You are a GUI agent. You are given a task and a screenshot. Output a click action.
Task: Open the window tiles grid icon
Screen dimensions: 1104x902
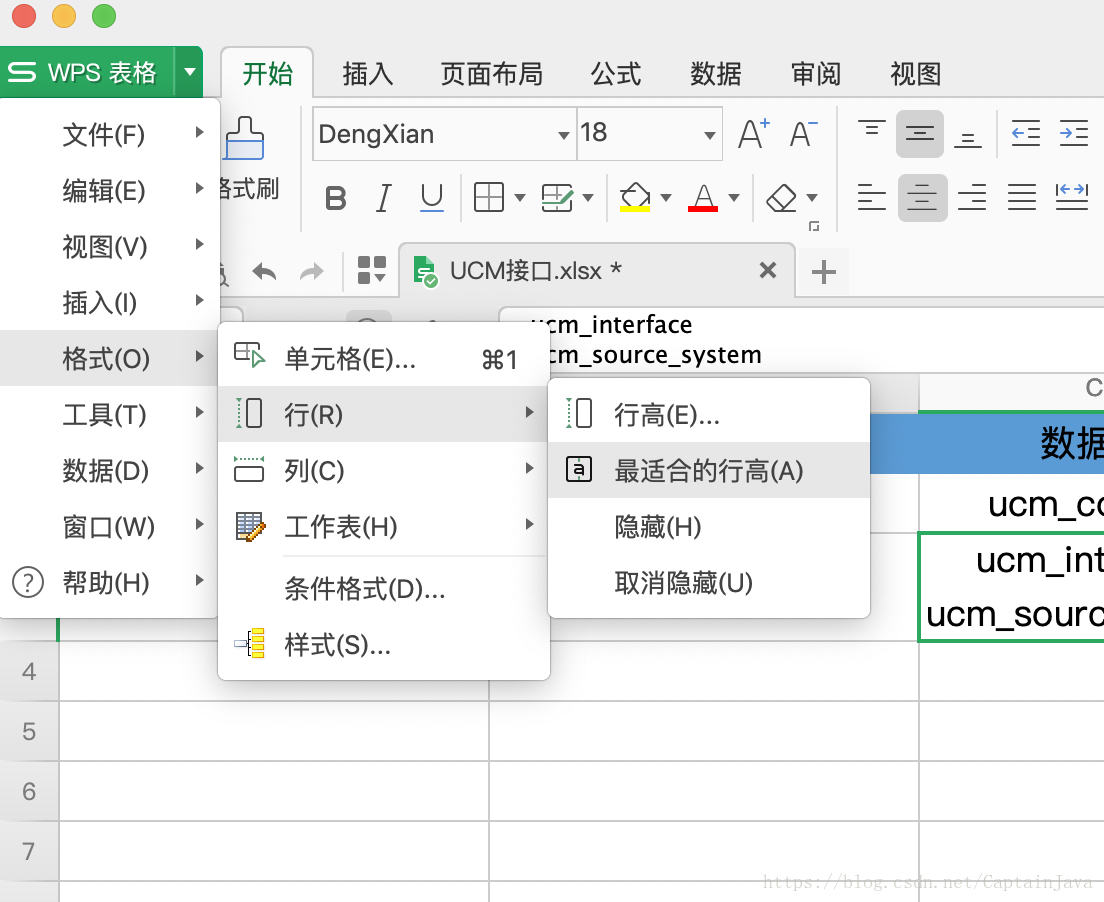pos(372,270)
